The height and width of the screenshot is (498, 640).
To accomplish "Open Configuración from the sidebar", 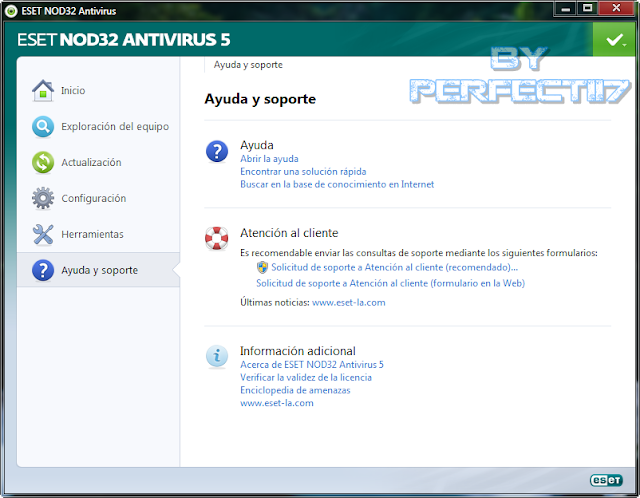I will pyautogui.click(x=98, y=198).
